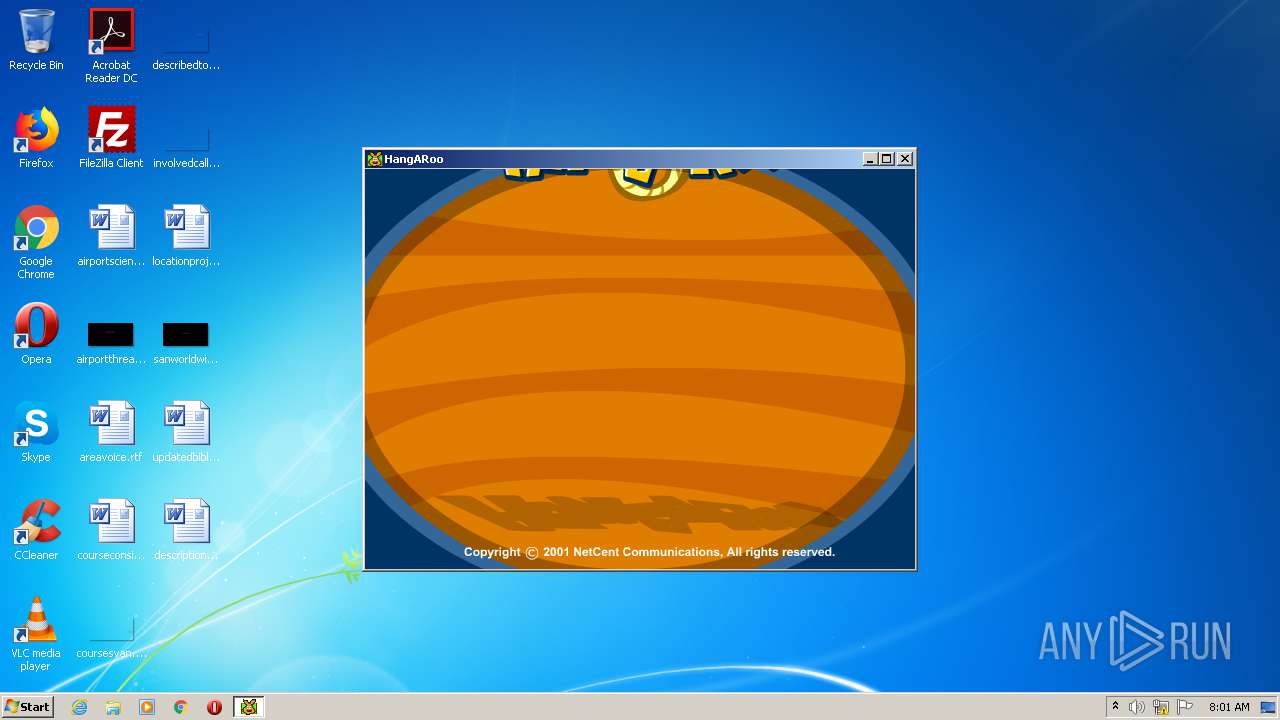The image size is (1280, 720).
Task: Open Chrome from the taskbar
Action: click(181, 707)
